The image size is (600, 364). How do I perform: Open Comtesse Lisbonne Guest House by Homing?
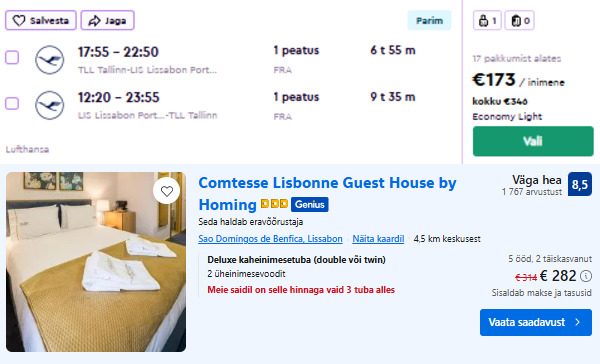pyautogui.click(x=327, y=194)
